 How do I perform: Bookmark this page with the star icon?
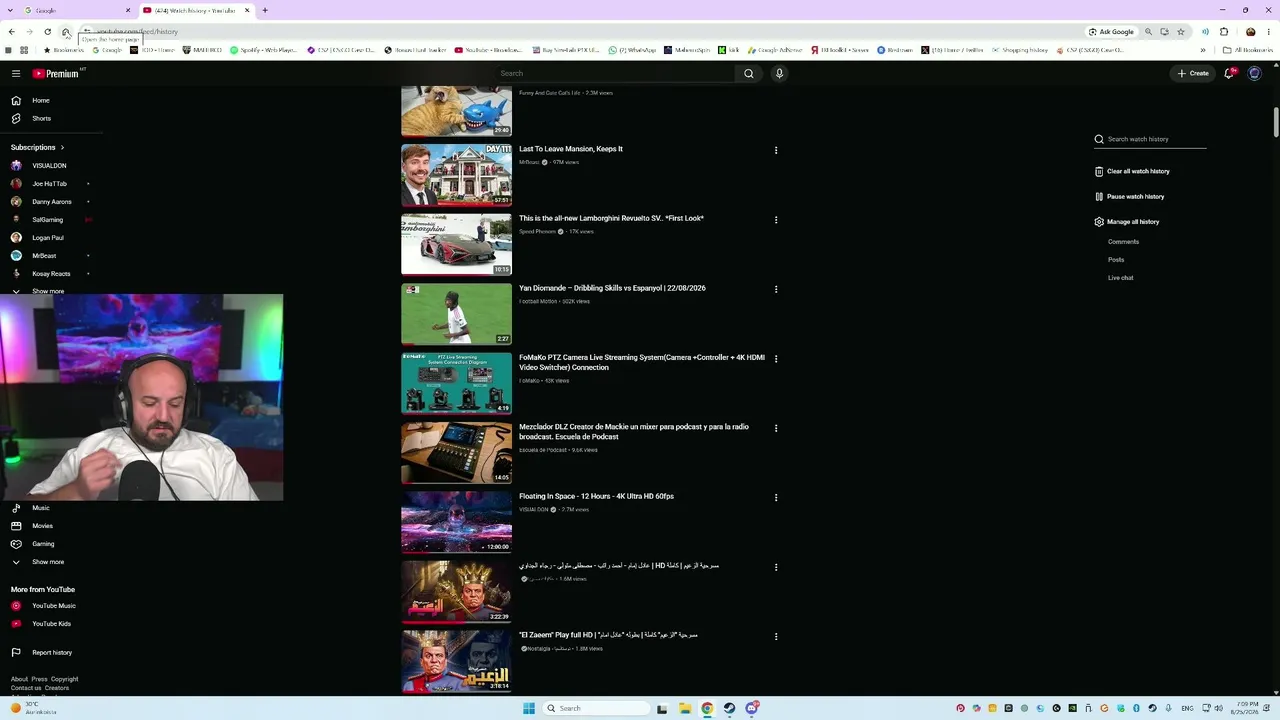[1181, 32]
